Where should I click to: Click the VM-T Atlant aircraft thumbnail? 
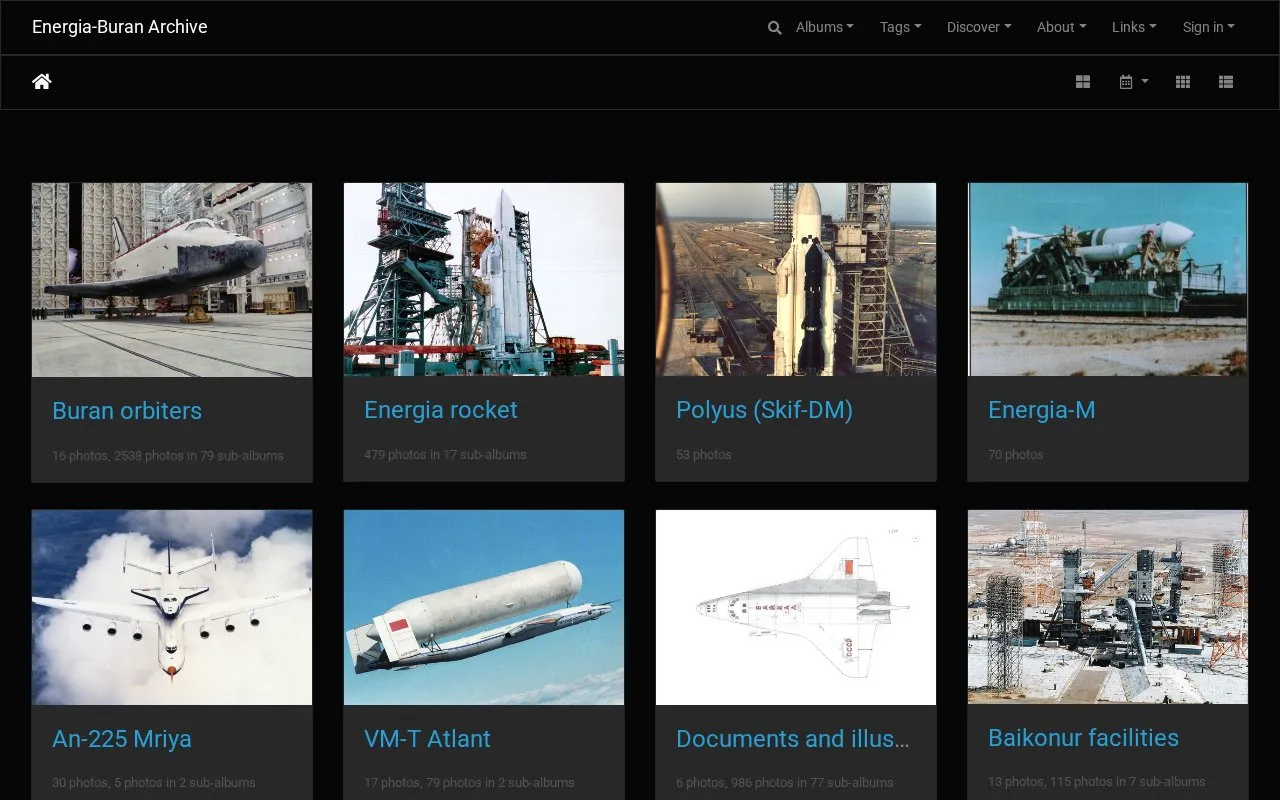click(484, 608)
